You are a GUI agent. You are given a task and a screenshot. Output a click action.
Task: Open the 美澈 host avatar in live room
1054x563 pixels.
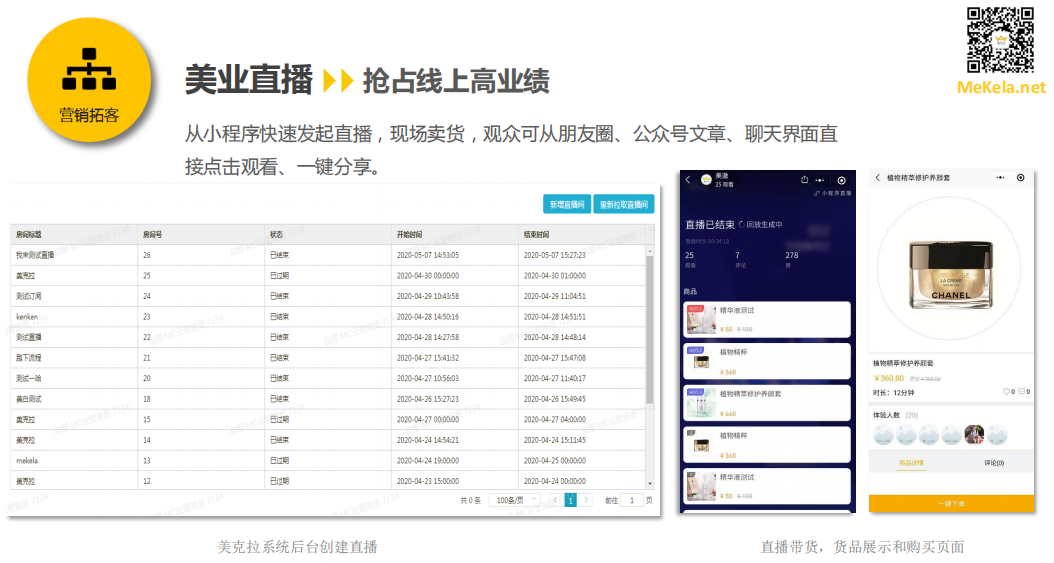pos(706,180)
